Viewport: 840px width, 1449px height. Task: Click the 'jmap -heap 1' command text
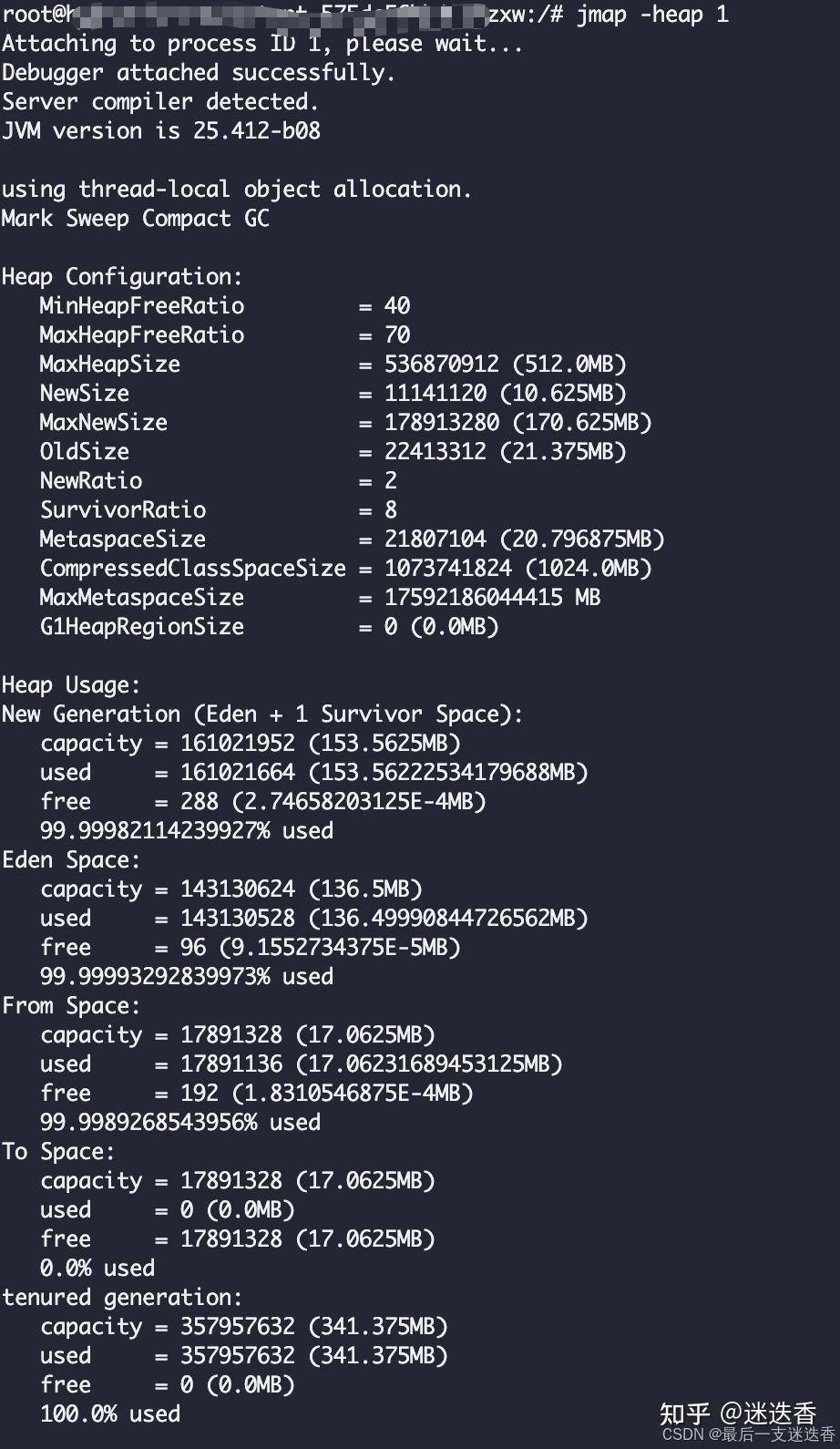click(x=652, y=15)
